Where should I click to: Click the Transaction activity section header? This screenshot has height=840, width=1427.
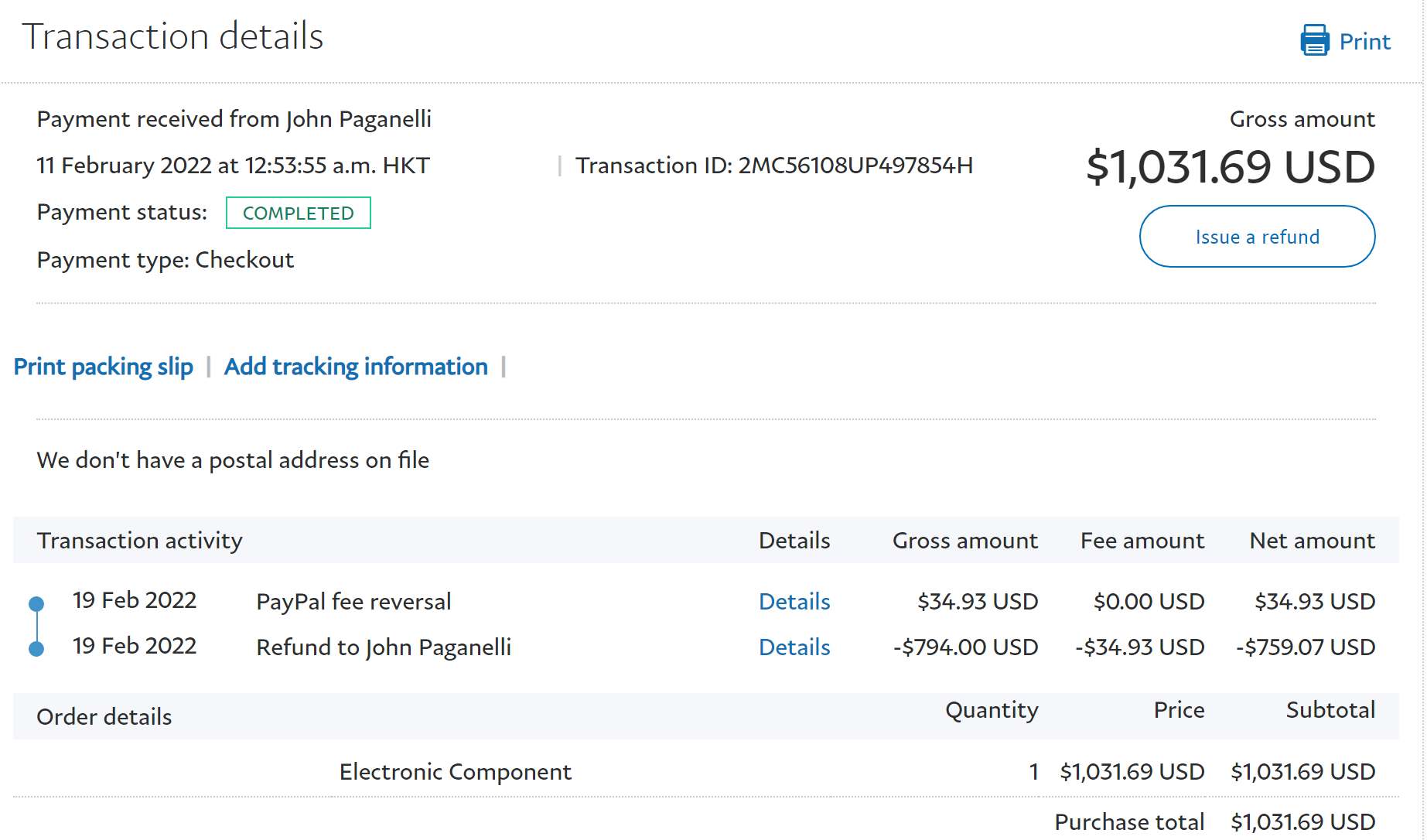pos(139,541)
